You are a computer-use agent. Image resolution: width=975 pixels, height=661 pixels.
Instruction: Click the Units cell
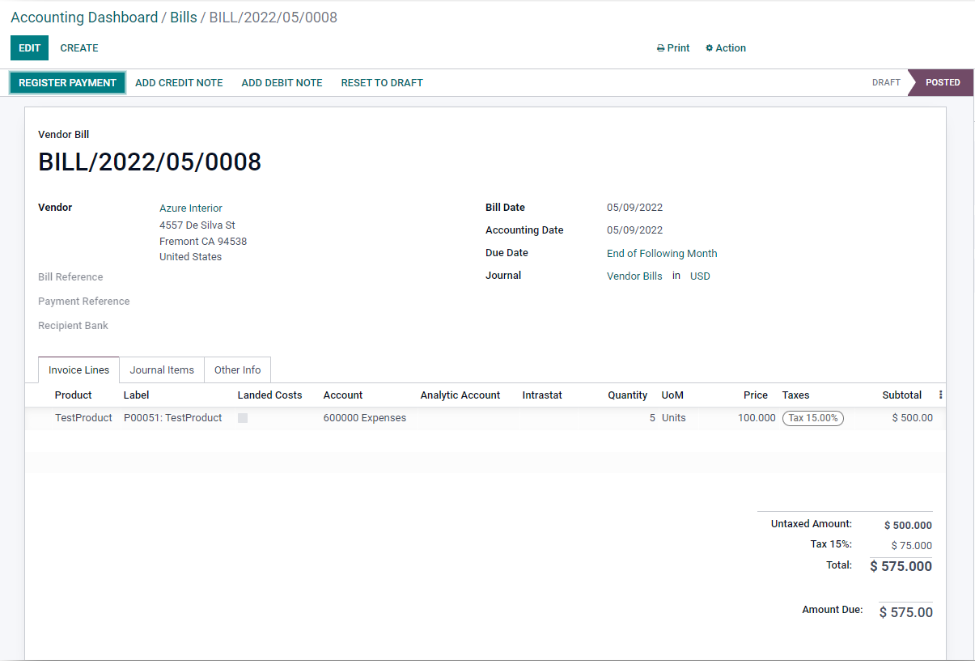[673, 418]
